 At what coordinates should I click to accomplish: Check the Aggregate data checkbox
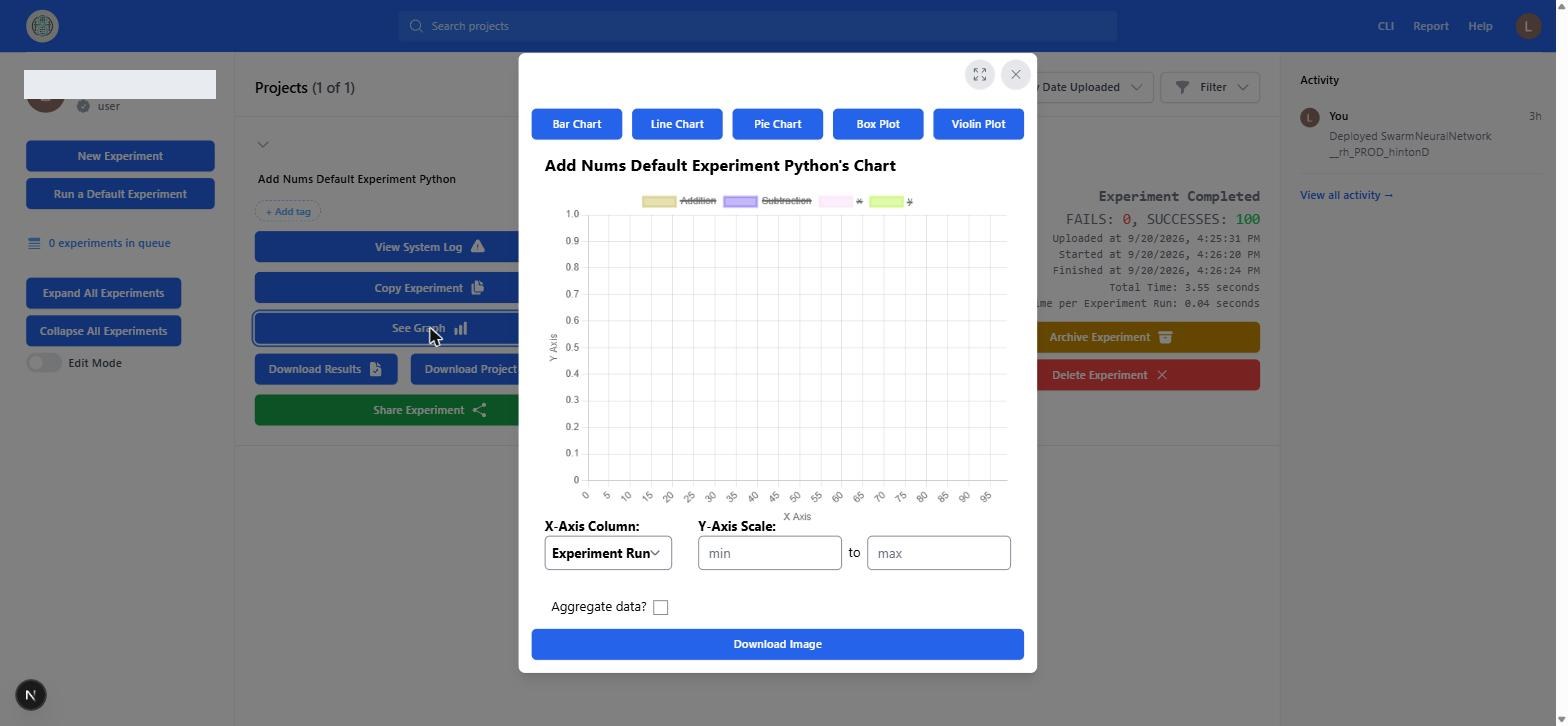click(661, 608)
